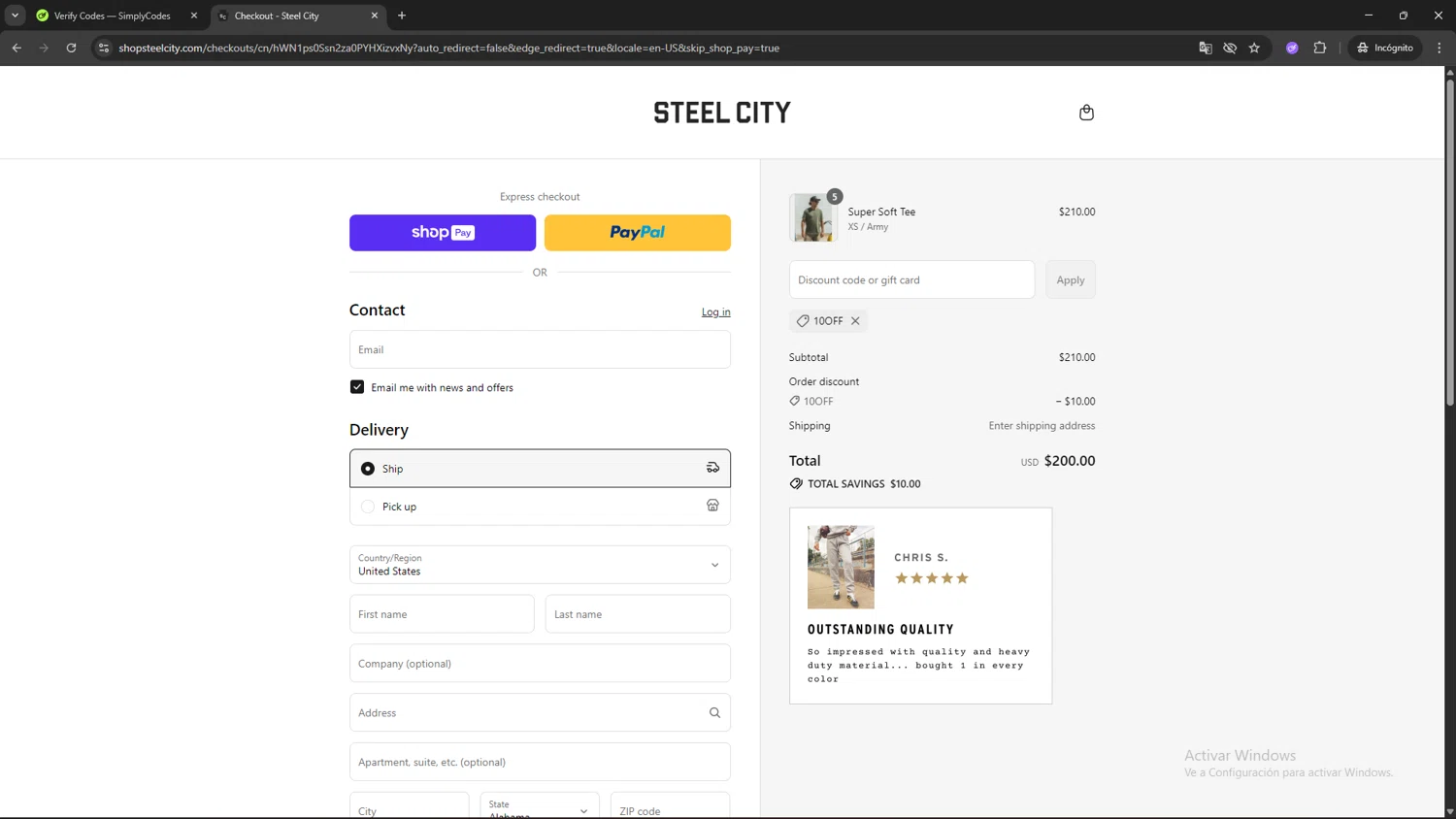Viewport: 1456px width, 819px height.
Task: Focus the Email input field
Action: pyautogui.click(x=540, y=349)
